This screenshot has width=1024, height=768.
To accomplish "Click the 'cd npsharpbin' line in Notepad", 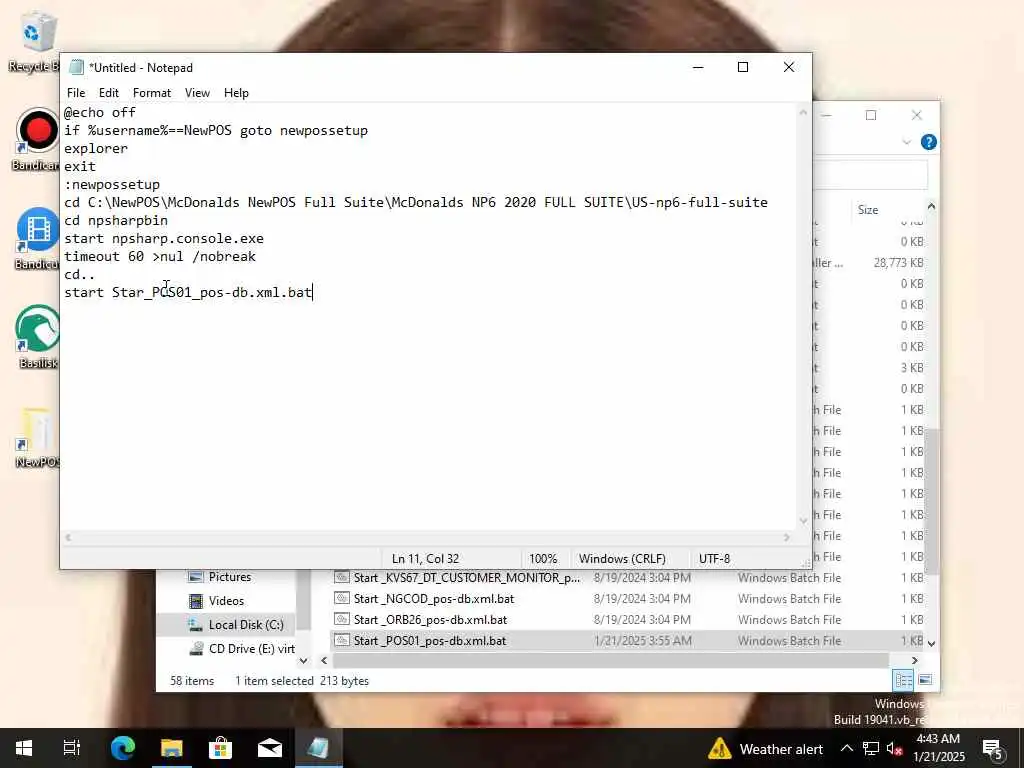I will 116,220.
